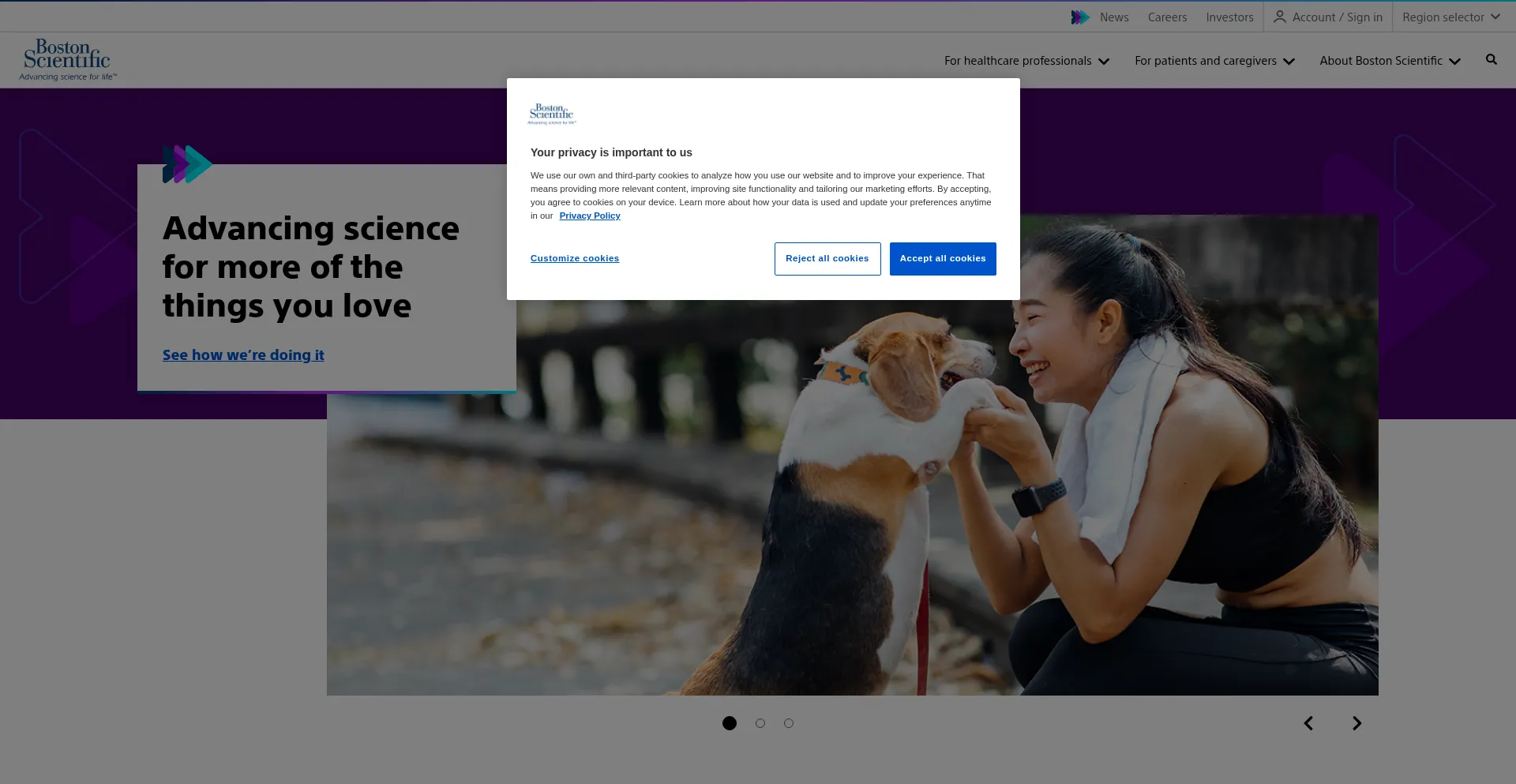Open the Customize cookies link
This screenshot has width=1516, height=784.
pyautogui.click(x=575, y=259)
